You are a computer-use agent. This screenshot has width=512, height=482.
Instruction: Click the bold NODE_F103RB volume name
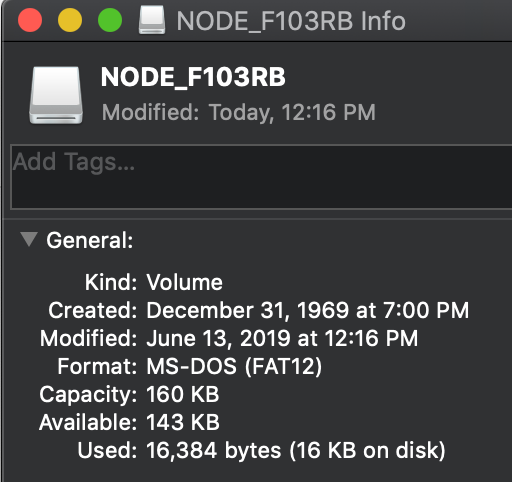point(193,77)
